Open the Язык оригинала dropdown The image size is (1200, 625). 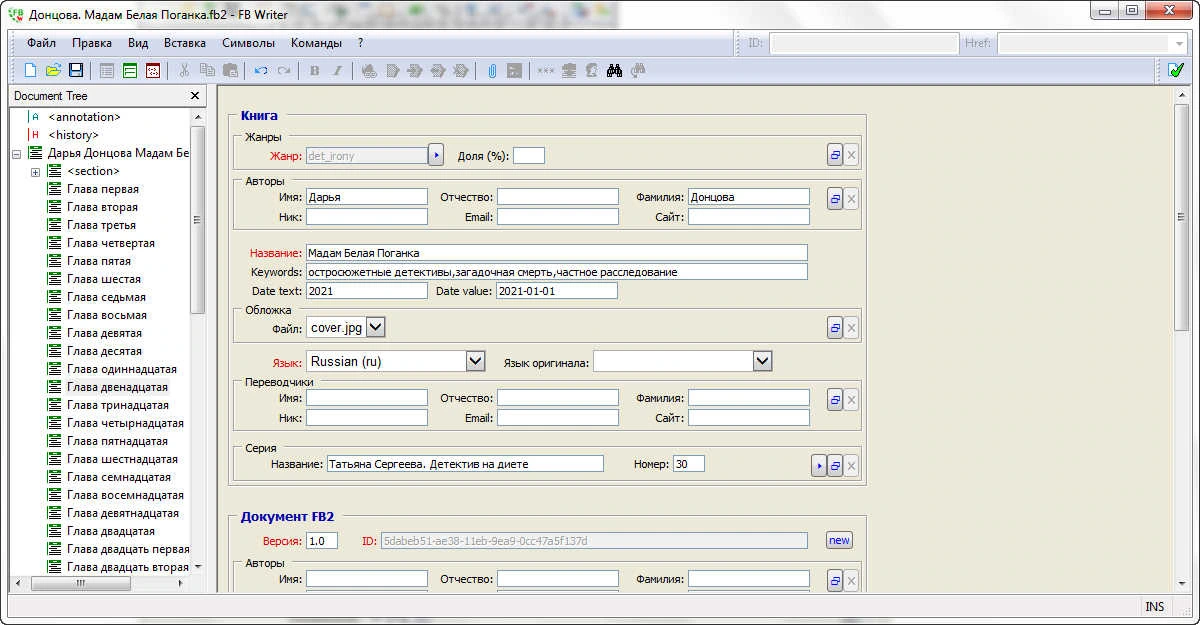[x=763, y=361]
